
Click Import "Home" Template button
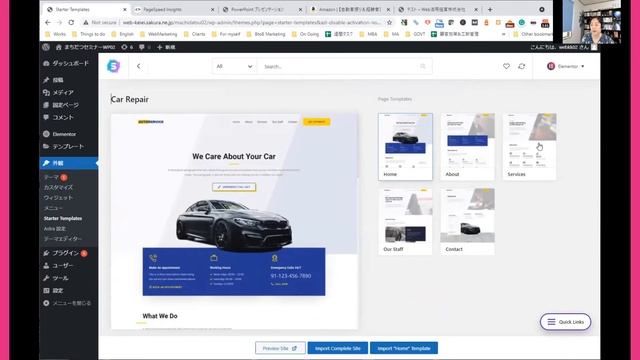pyautogui.click(x=404, y=348)
